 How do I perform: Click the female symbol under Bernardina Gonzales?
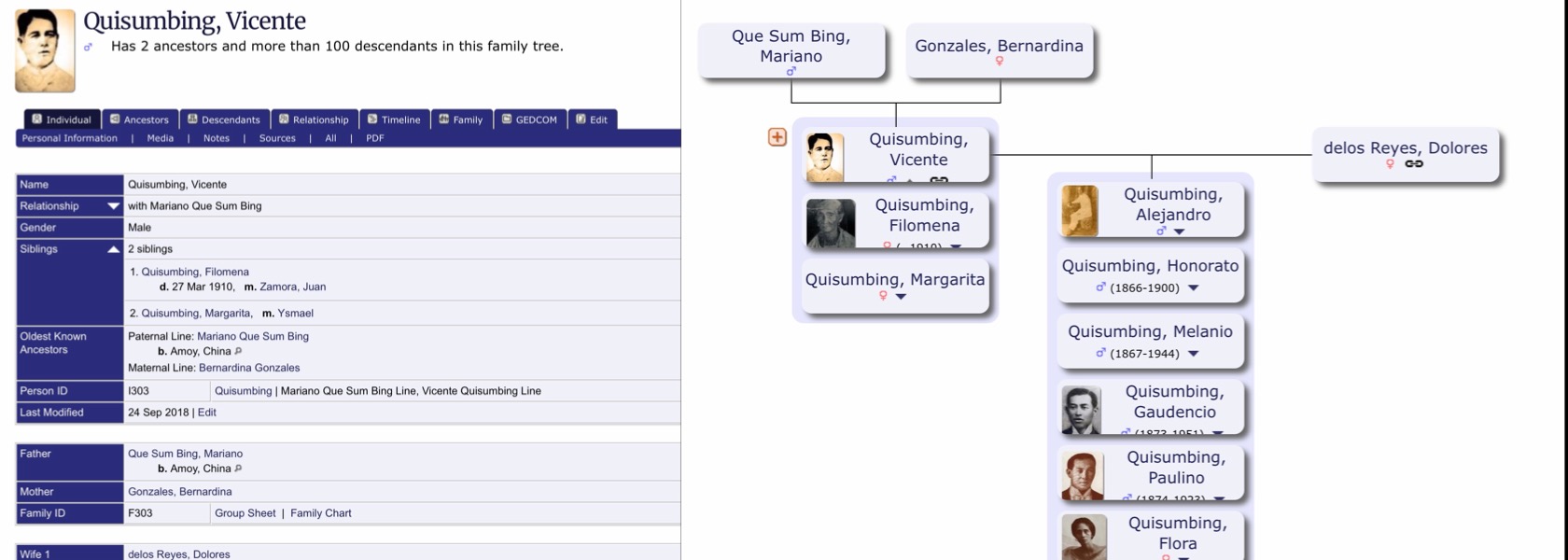coord(999,62)
